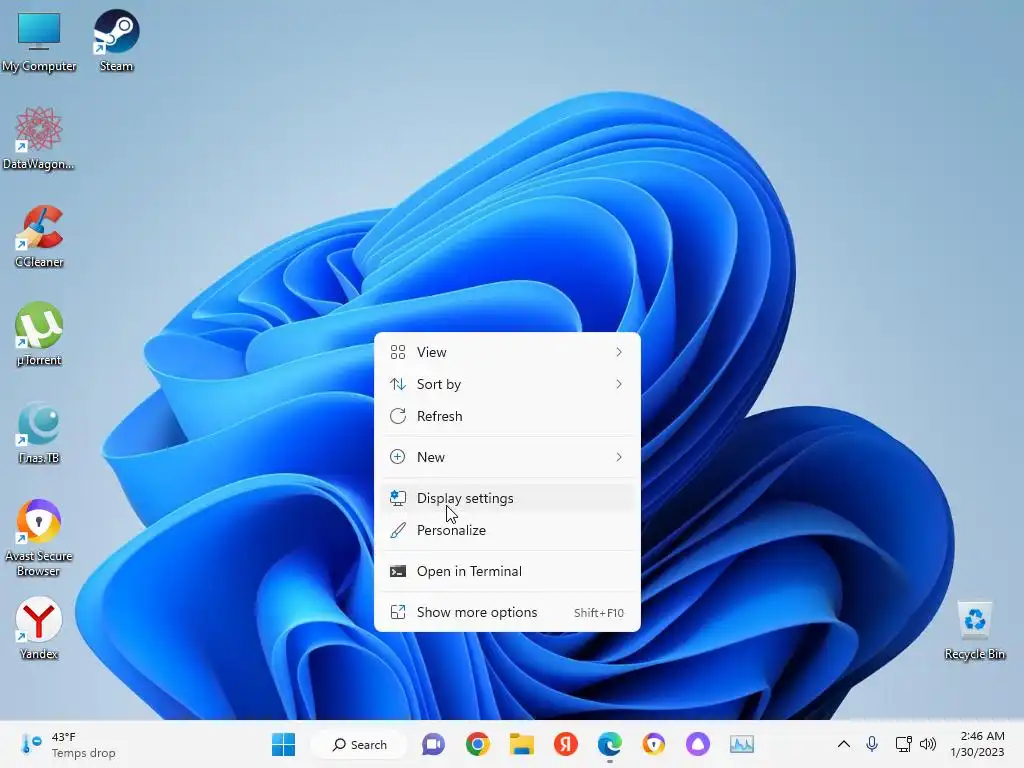Select the Yandex desktop shortcut
Viewport: 1024px width, 768px height.
pos(39,628)
